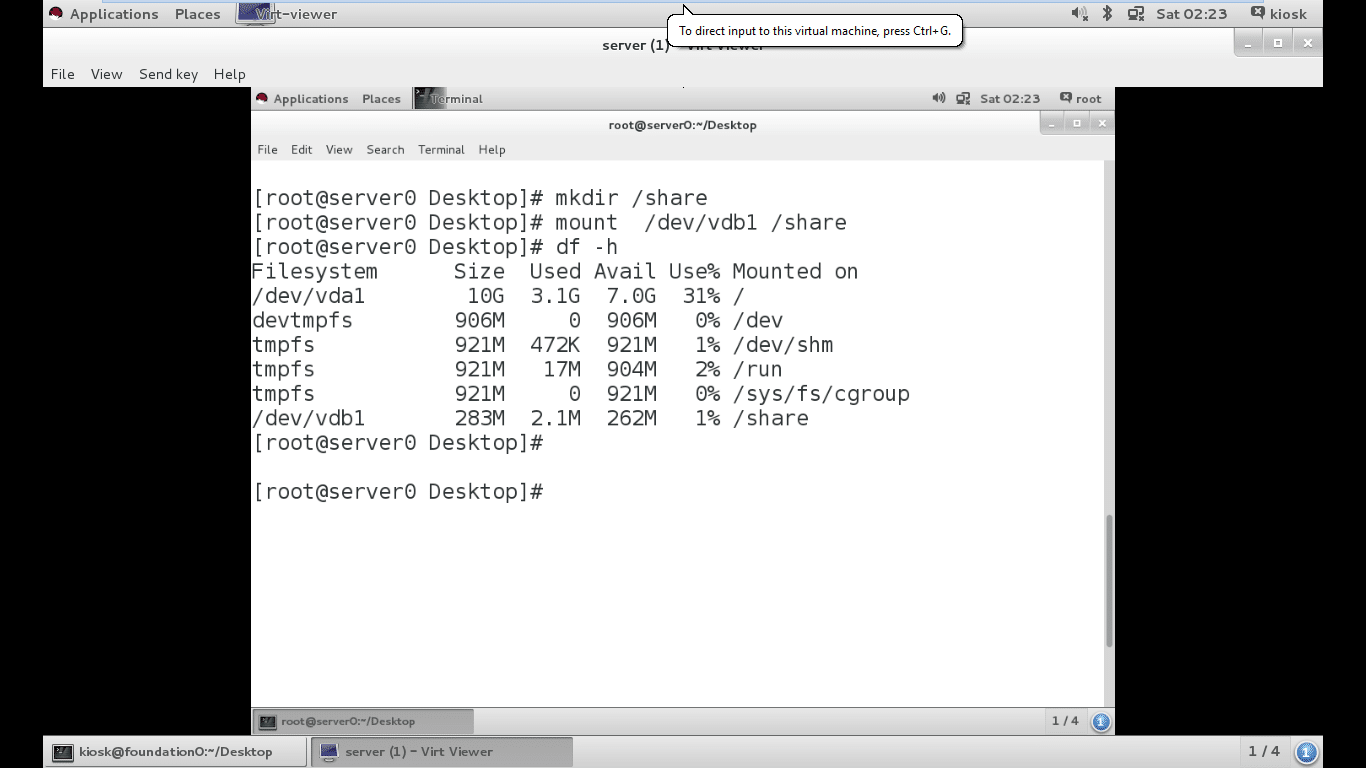Screen dimensions: 1366x768
Task: Click the host notification info icon
Action: point(1306,752)
